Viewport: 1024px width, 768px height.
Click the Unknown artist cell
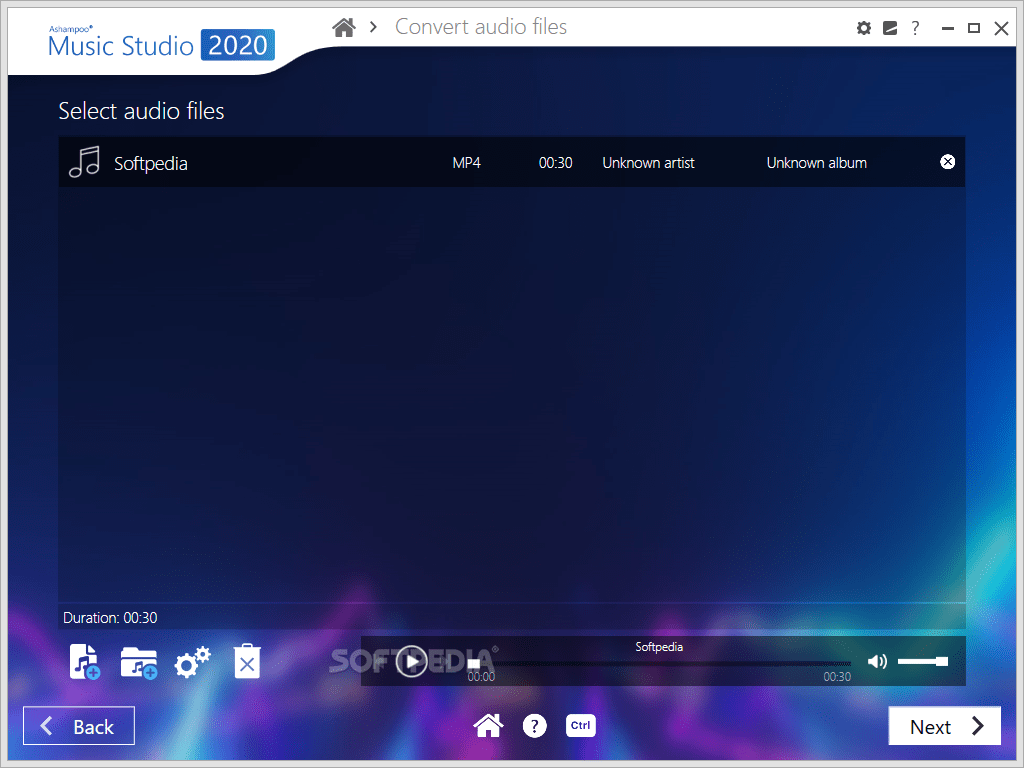(648, 163)
